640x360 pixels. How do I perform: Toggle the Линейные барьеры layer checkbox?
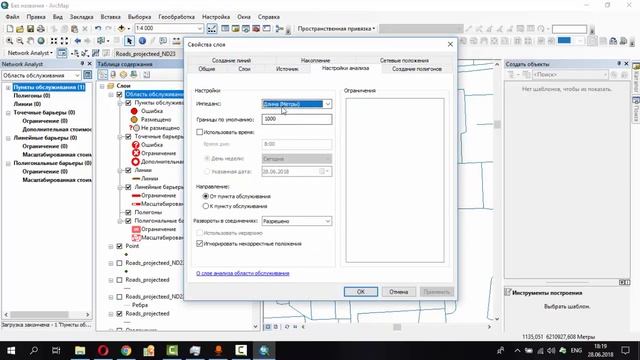point(128,187)
